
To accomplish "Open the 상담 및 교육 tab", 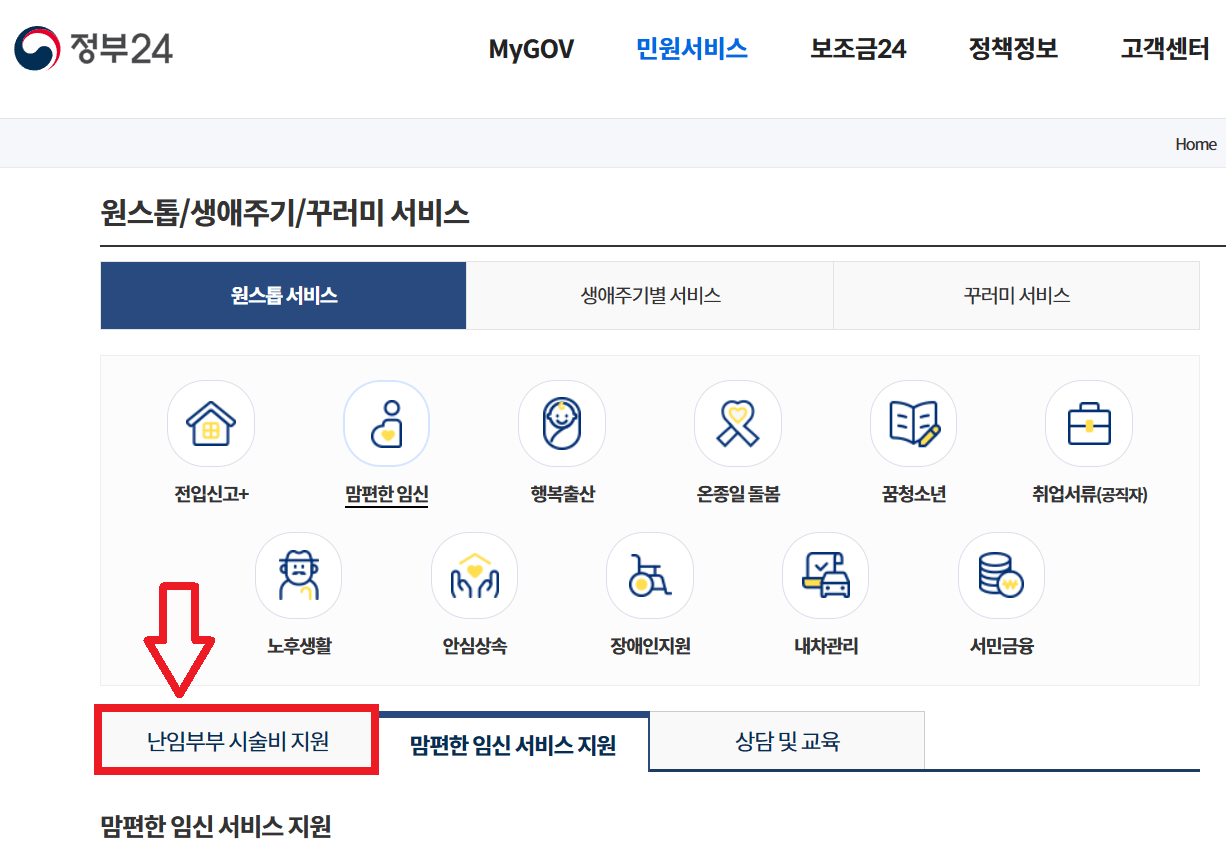I will [x=787, y=741].
